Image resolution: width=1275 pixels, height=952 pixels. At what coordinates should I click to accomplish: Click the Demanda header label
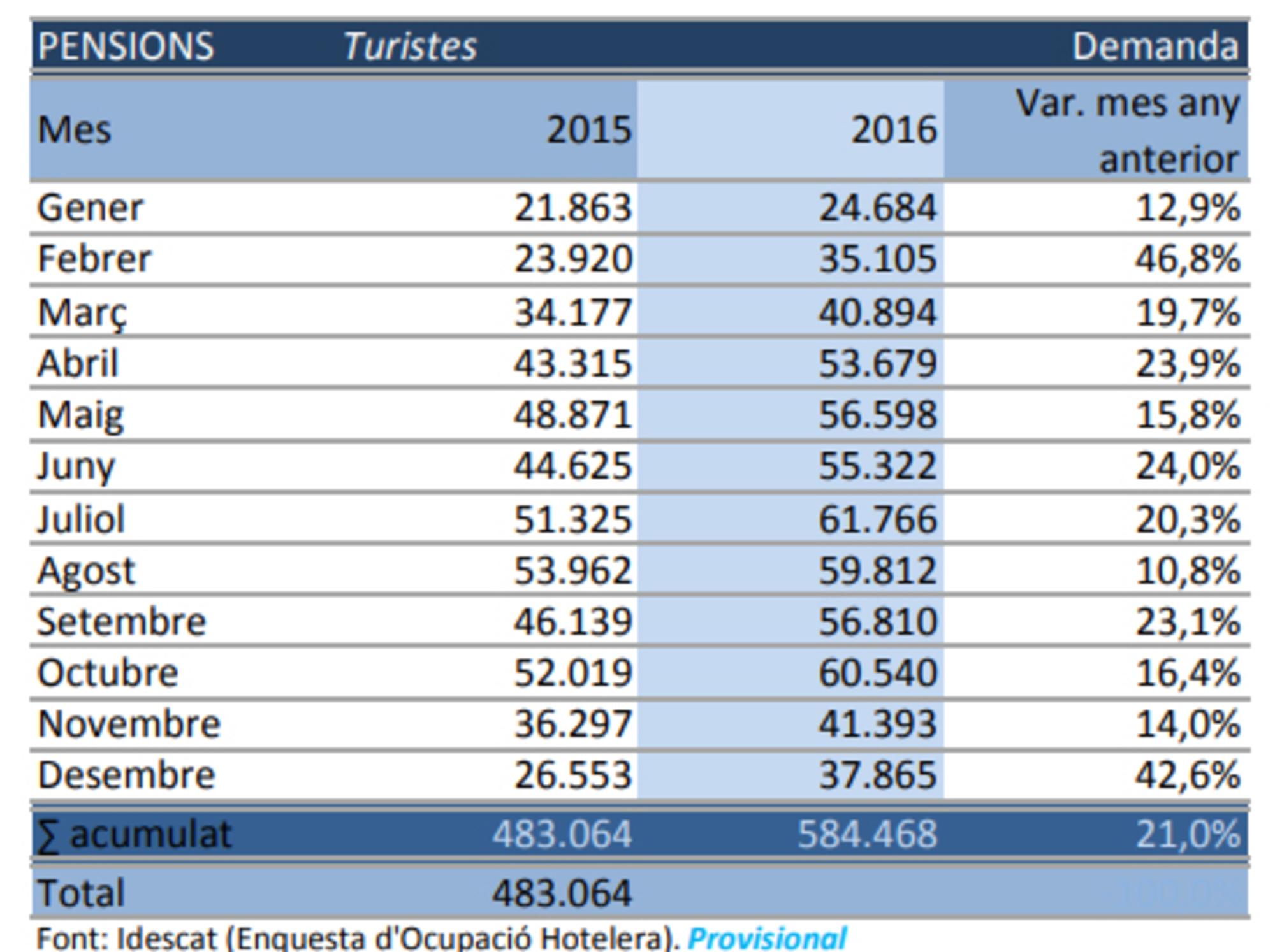coord(1155,47)
